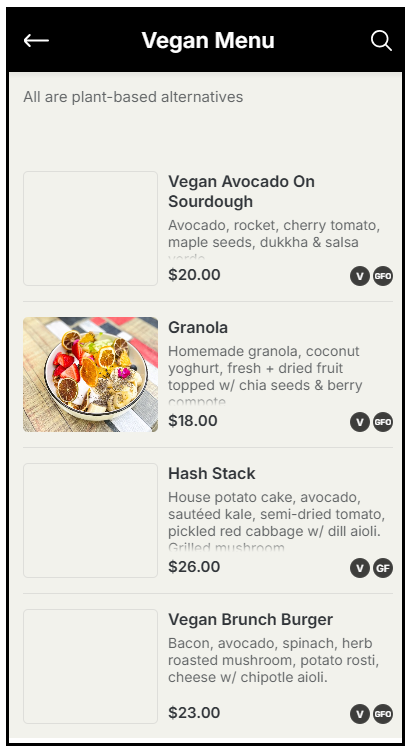Select the Hash Stack title
Viewport: 410px width, 750px height.
pyautogui.click(x=211, y=474)
